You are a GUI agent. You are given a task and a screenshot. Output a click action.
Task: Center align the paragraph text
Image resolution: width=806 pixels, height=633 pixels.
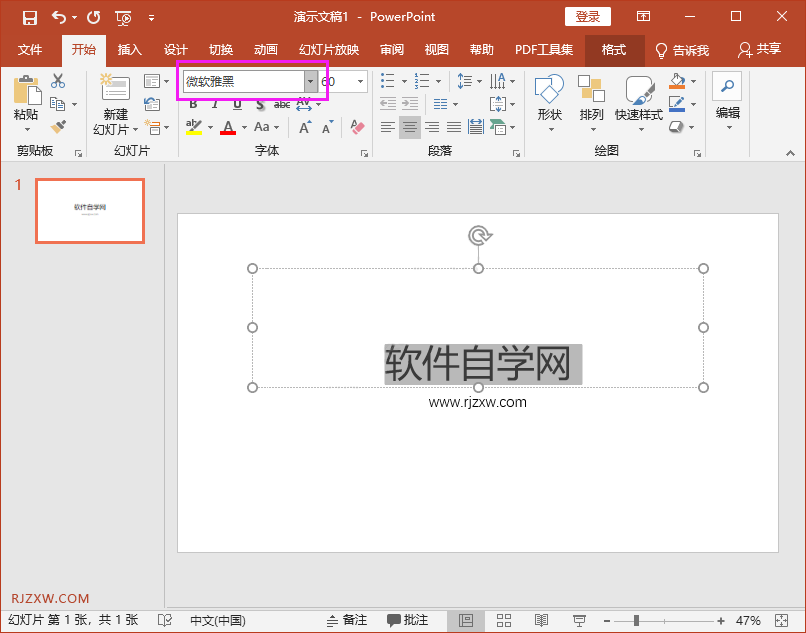click(410, 127)
